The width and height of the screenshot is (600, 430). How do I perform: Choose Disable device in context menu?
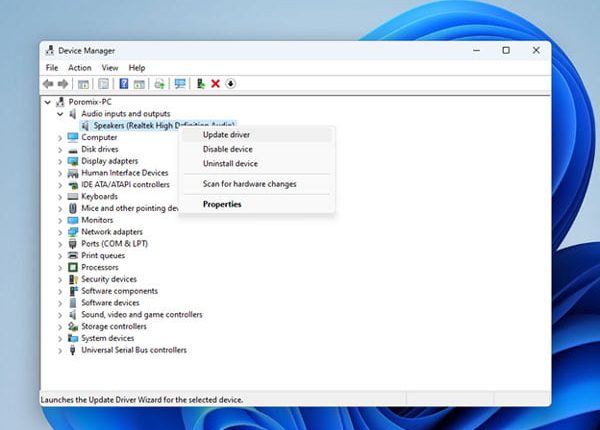click(257, 149)
